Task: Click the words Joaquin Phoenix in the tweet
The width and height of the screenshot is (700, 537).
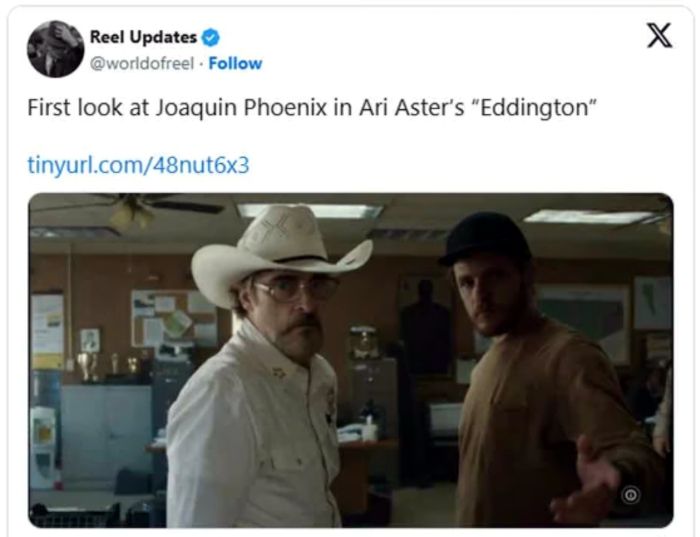Action: click(x=242, y=108)
